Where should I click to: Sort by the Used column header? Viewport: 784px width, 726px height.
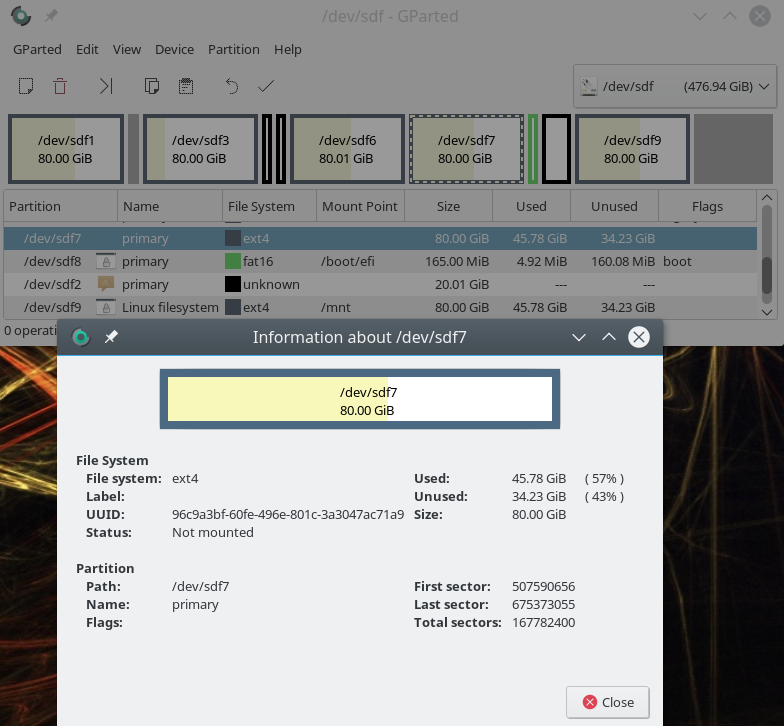(x=532, y=206)
